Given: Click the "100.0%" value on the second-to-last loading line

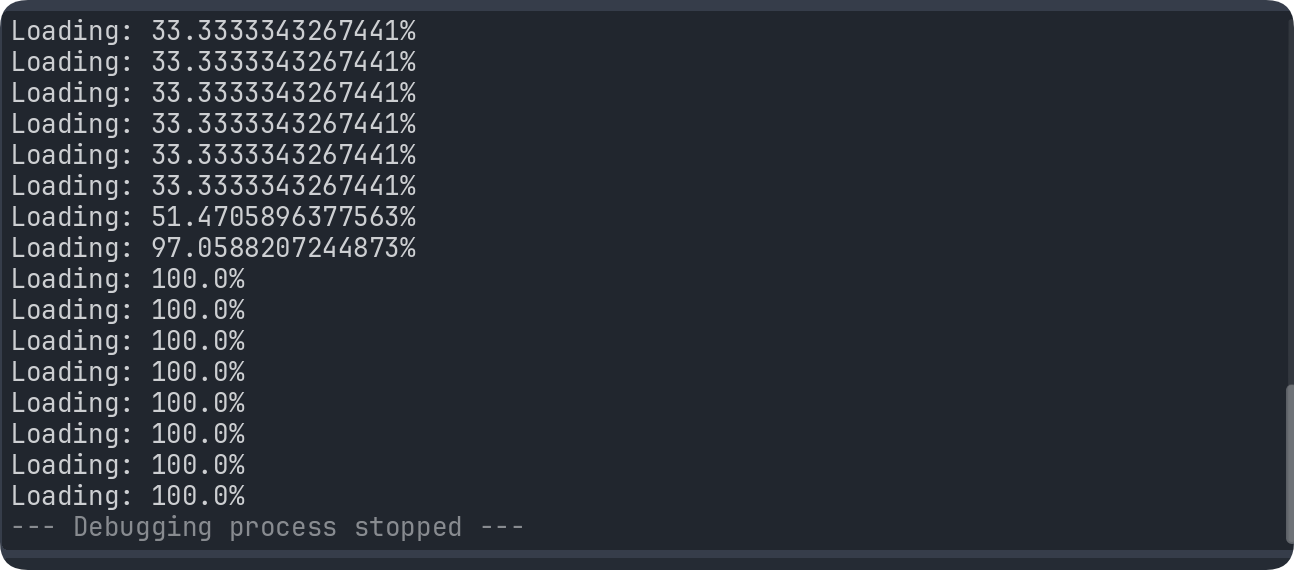Looking at the screenshot, I should click(198, 465).
